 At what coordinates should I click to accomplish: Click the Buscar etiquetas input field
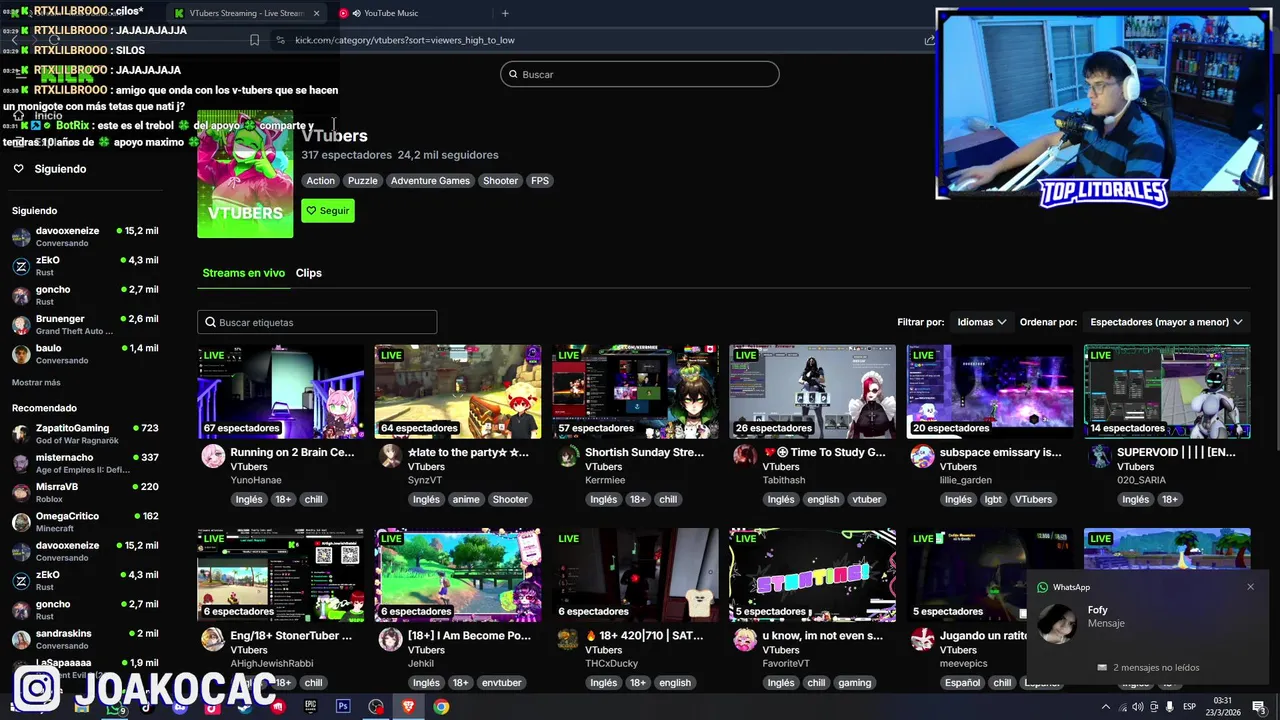pyautogui.click(x=317, y=322)
